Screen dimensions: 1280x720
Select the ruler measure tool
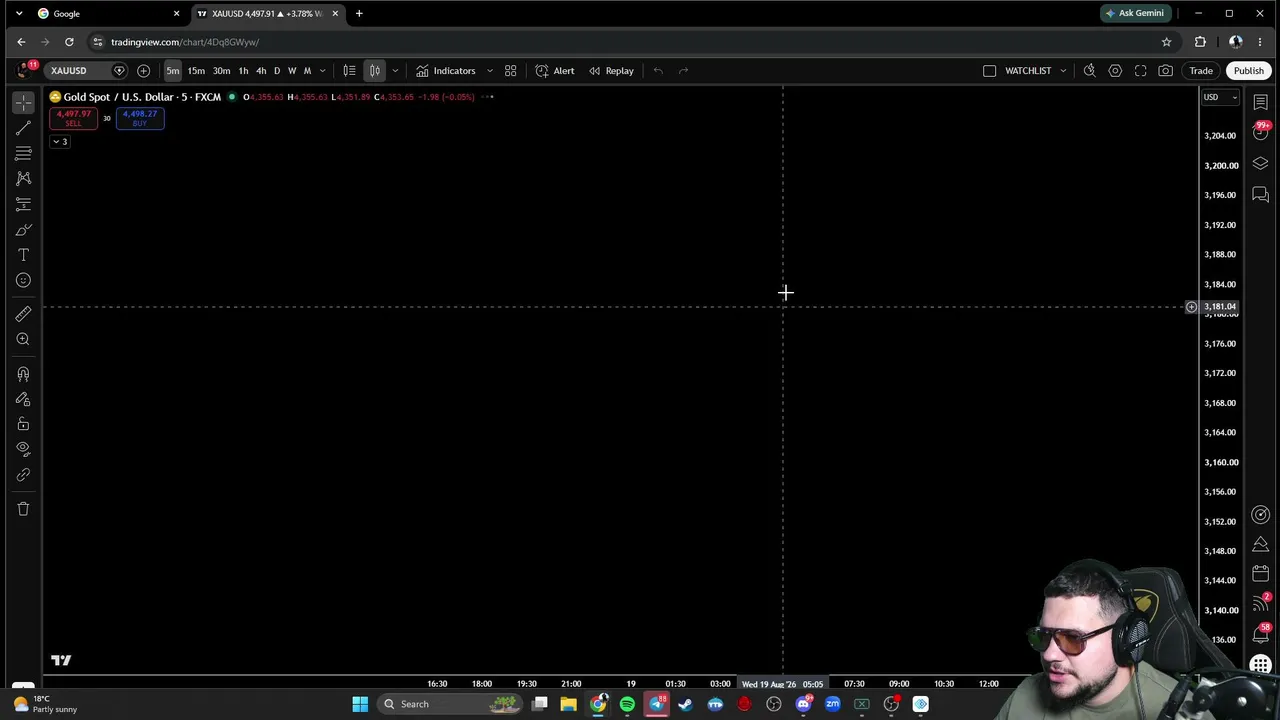pyautogui.click(x=23, y=314)
